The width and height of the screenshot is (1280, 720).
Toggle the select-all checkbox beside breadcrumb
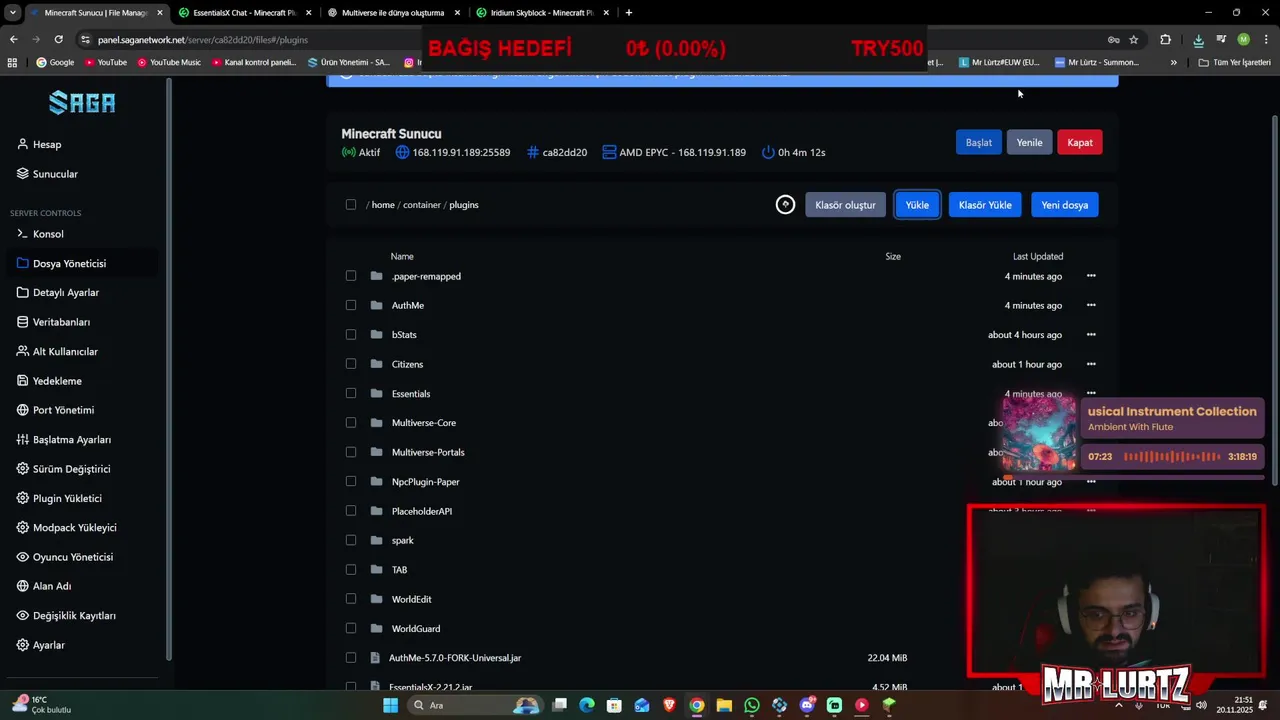(351, 205)
